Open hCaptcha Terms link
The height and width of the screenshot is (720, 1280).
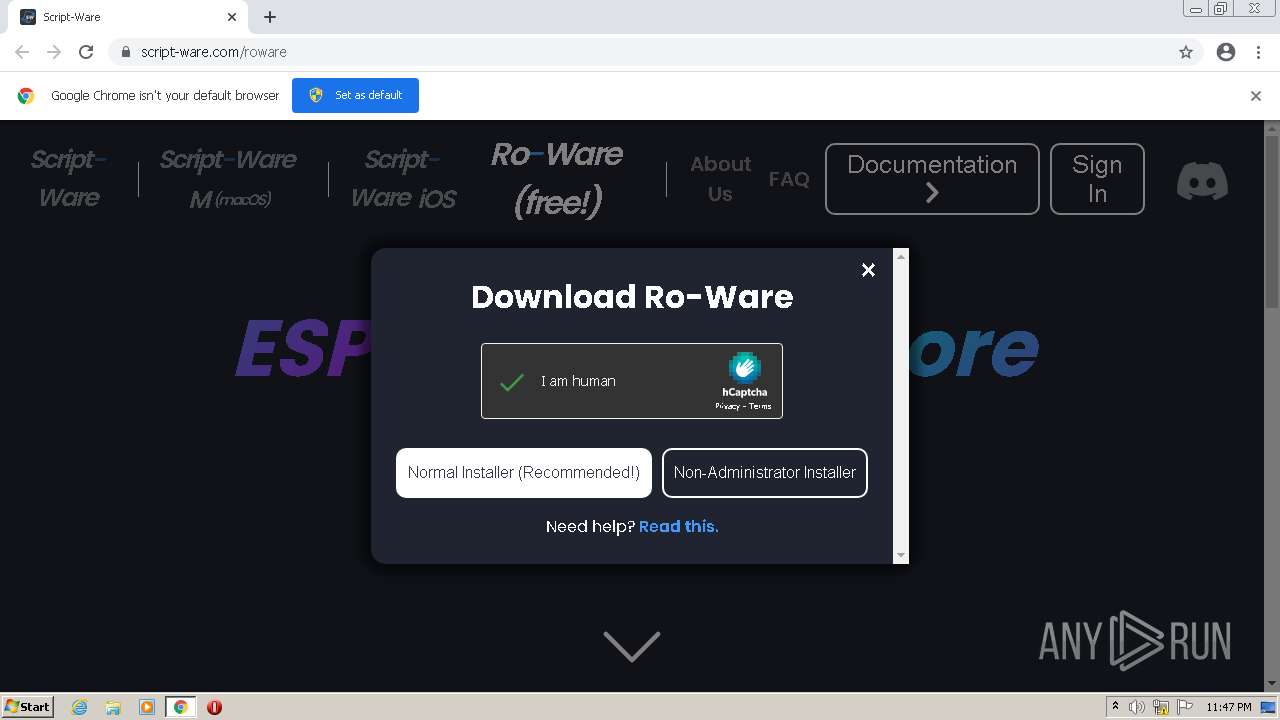click(760, 406)
